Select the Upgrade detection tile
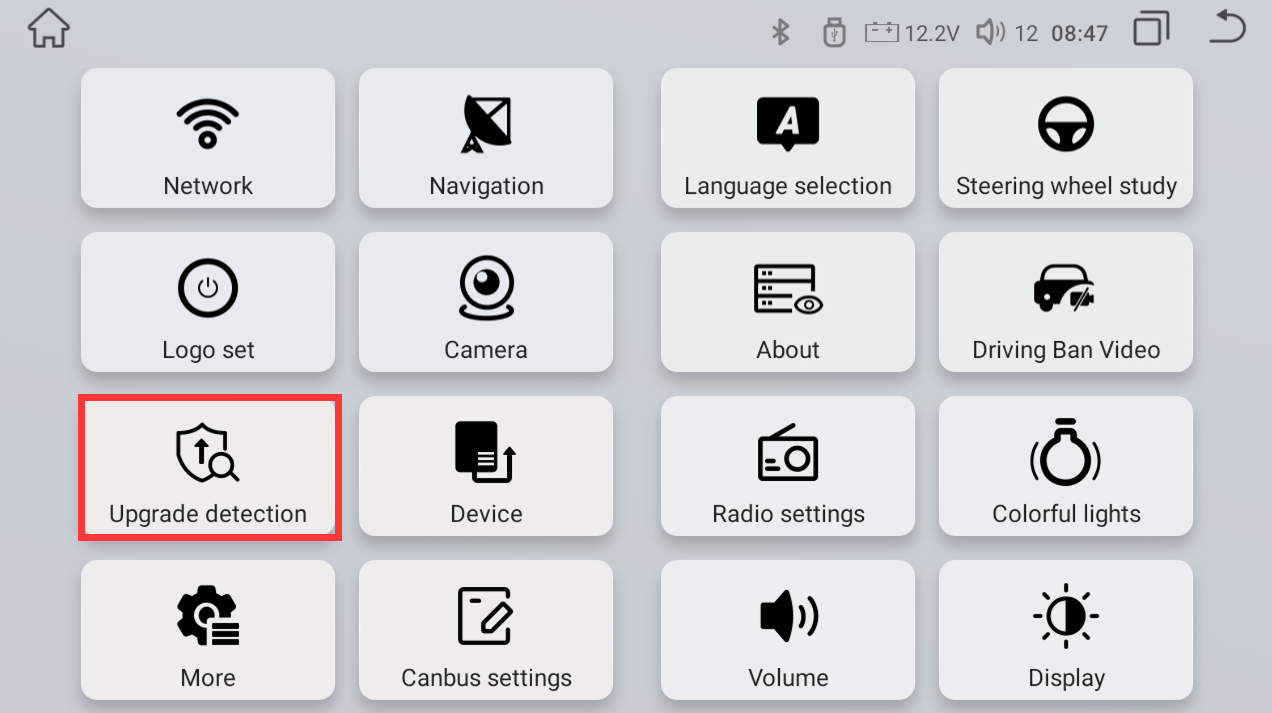Screen dimensions: 1272x713 [x=208, y=466]
